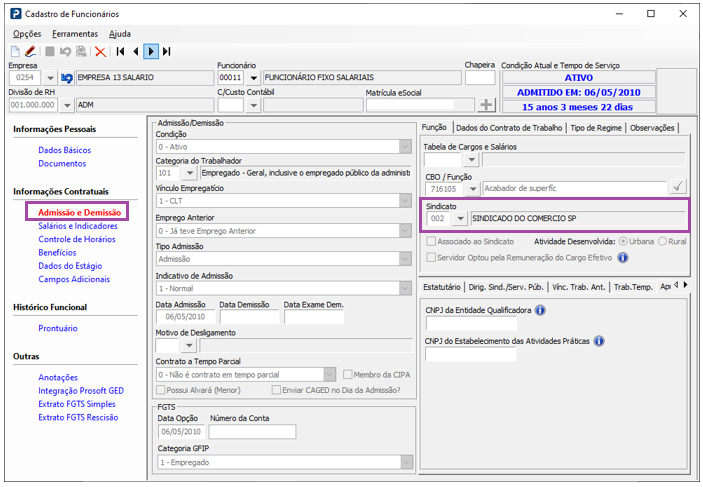Toggle Associado ao Sindicato checkbox
Image resolution: width=703 pixels, height=487 pixels.
(x=431, y=241)
